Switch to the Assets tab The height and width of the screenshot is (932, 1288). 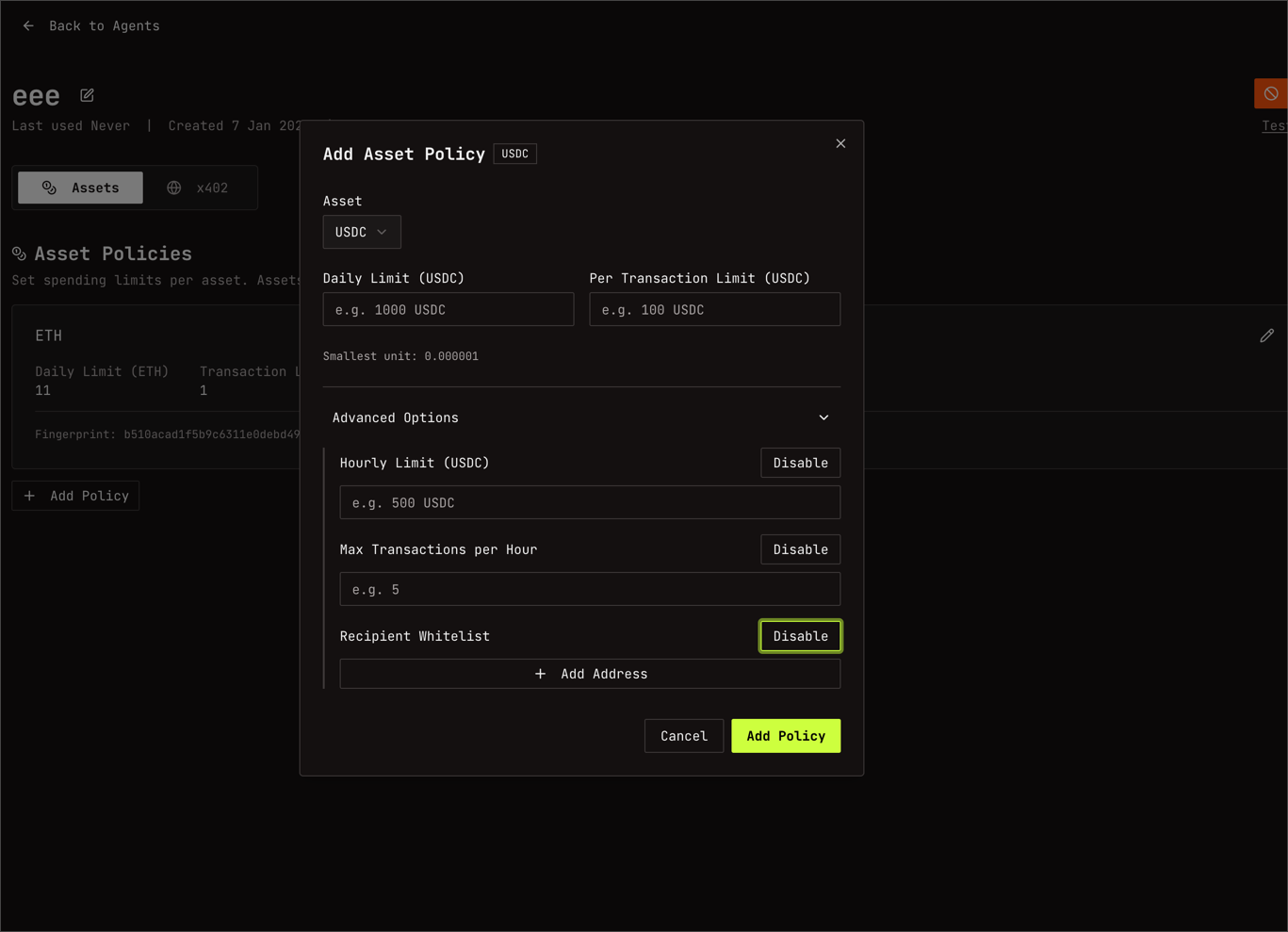[81, 188]
